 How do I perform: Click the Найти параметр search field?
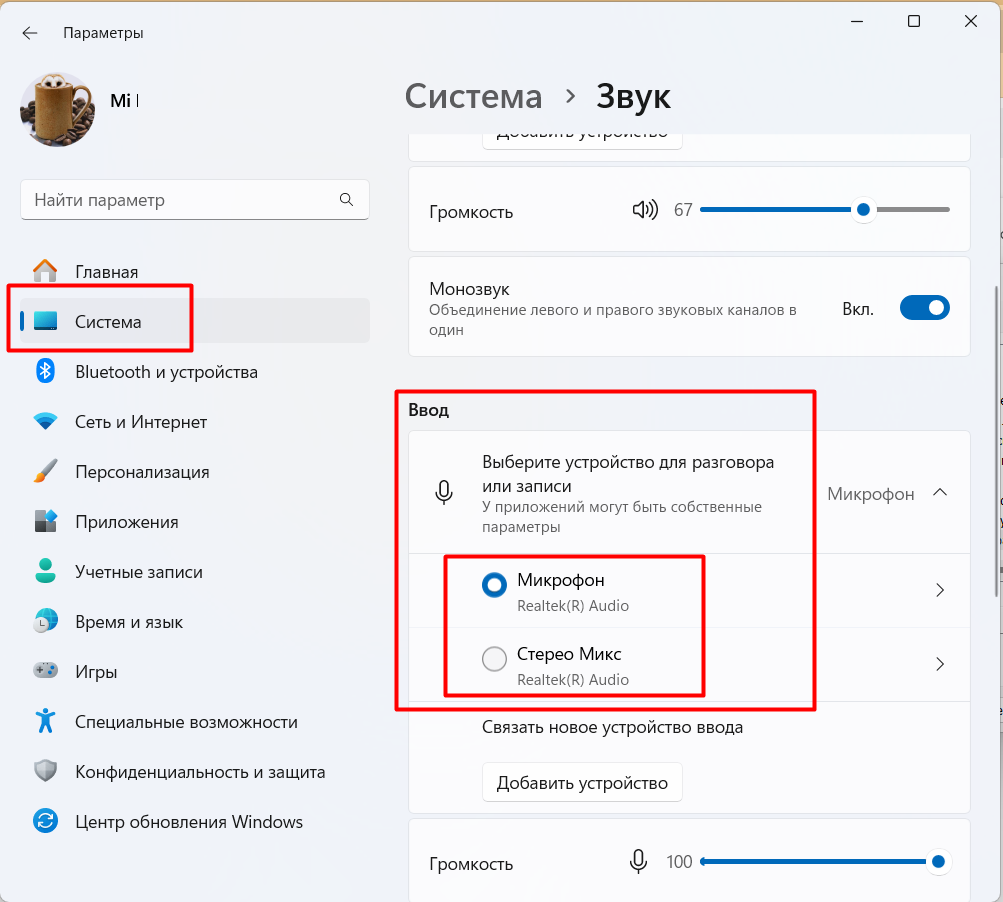point(180,200)
